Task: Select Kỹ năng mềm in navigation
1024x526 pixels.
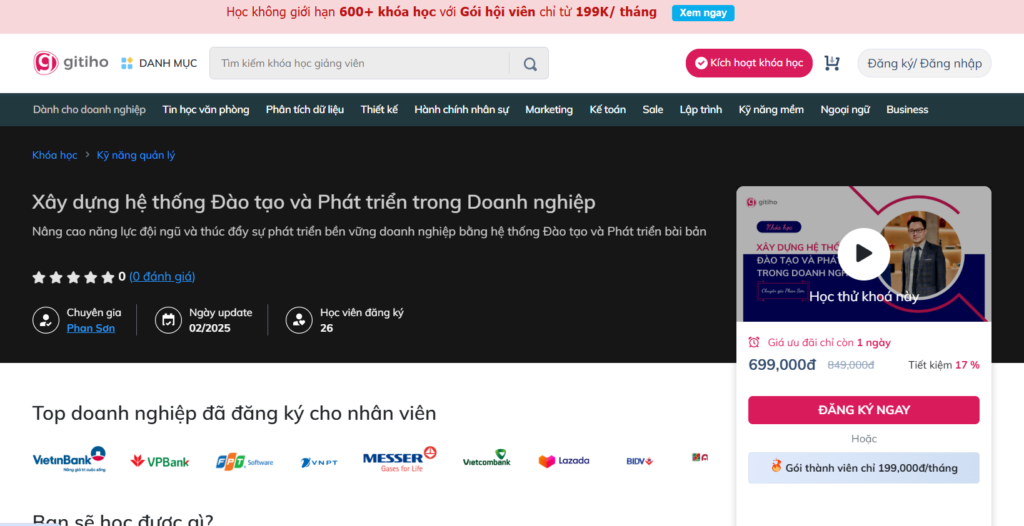Action: point(771,110)
